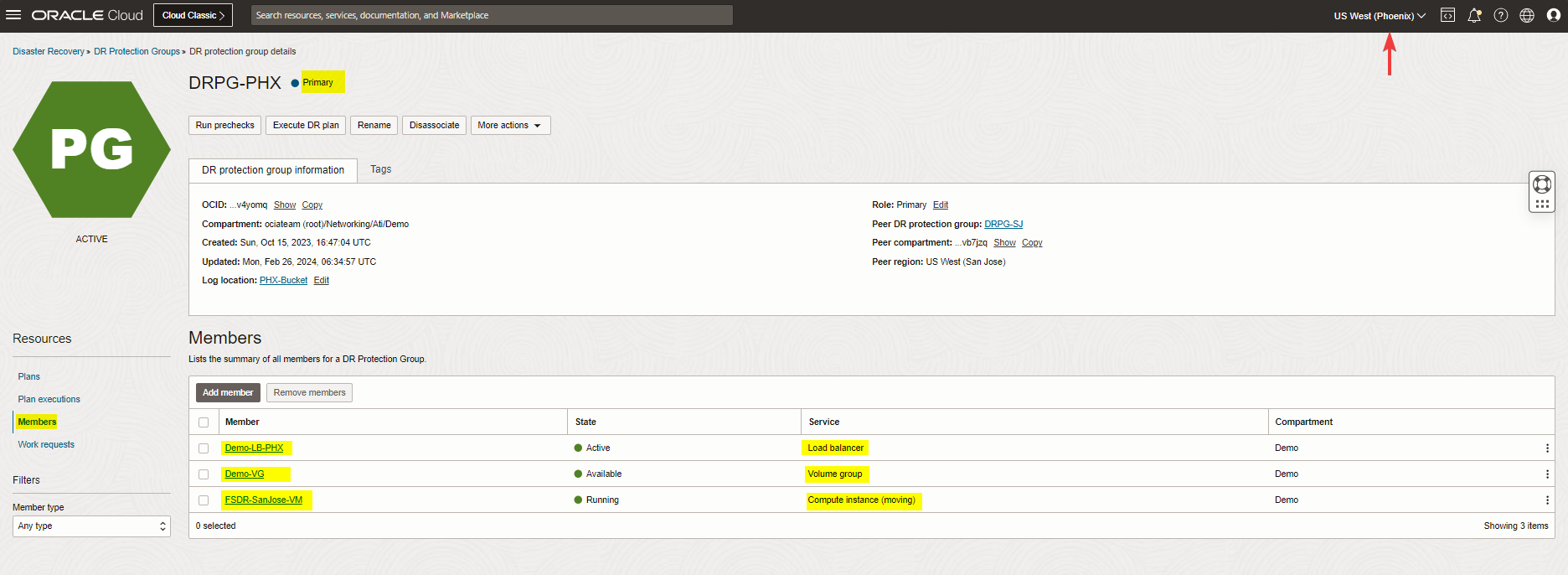Expand the More actions dropdown
1568x575 pixels.
(x=510, y=126)
